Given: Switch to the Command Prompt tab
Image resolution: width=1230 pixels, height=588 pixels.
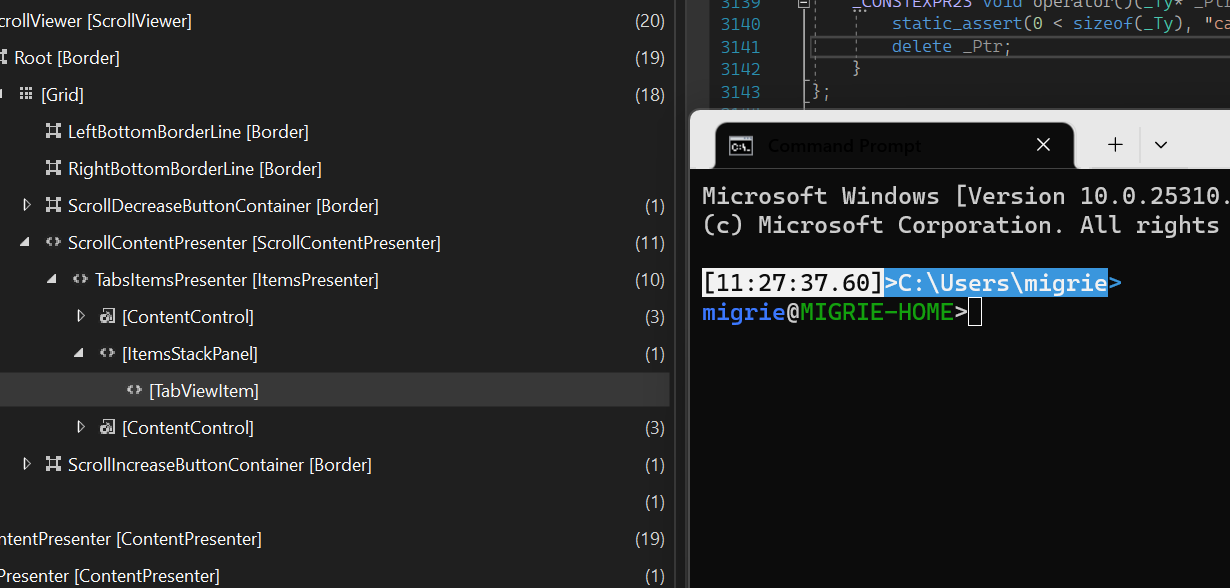Looking at the screenshot, I should click(x=845, y=145).
